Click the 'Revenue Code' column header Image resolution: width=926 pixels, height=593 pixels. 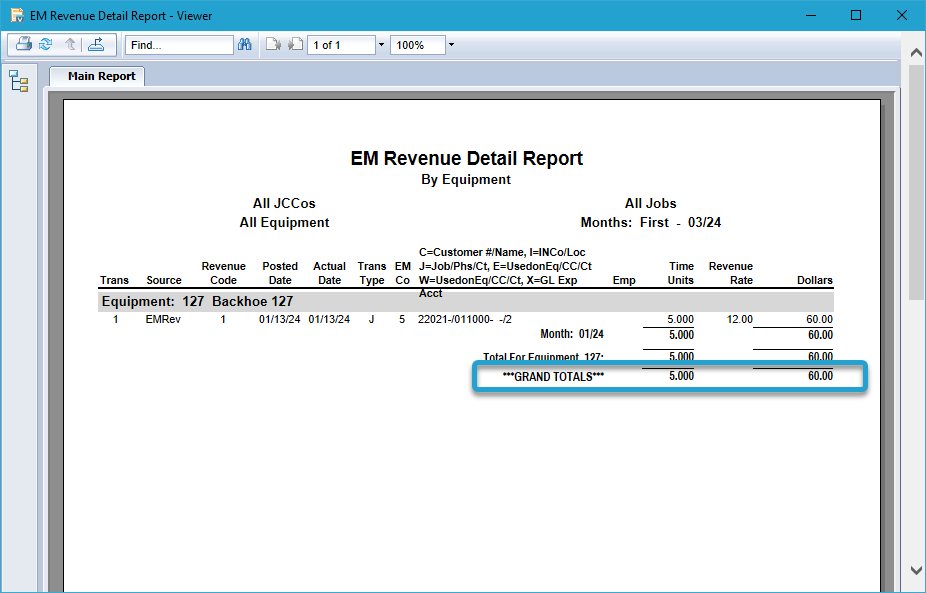click(x=223, y=273)
